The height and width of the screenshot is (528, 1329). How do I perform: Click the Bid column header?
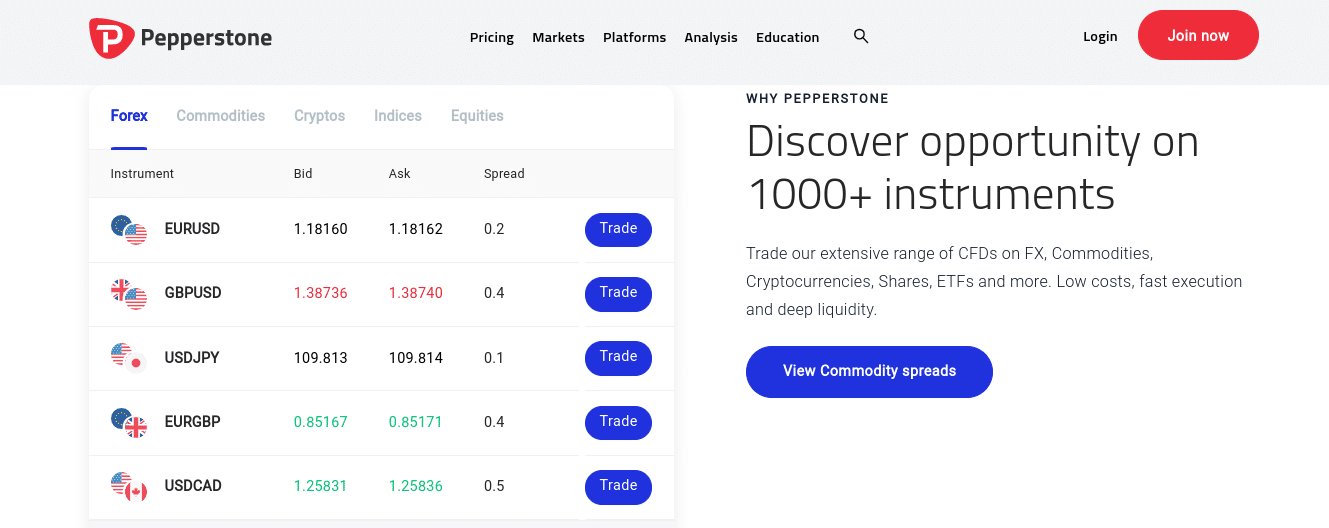coord(303,174)
